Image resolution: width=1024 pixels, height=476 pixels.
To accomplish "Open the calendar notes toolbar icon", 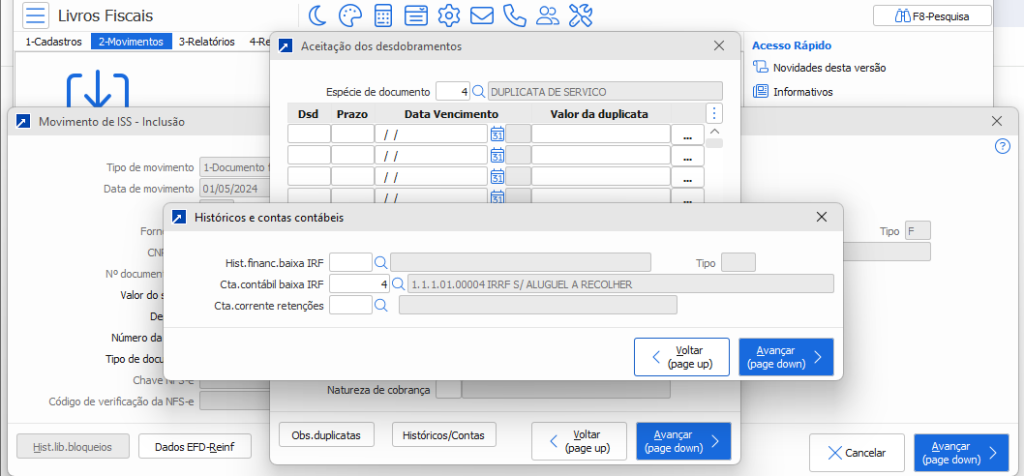I will click(x=416, y=15).
